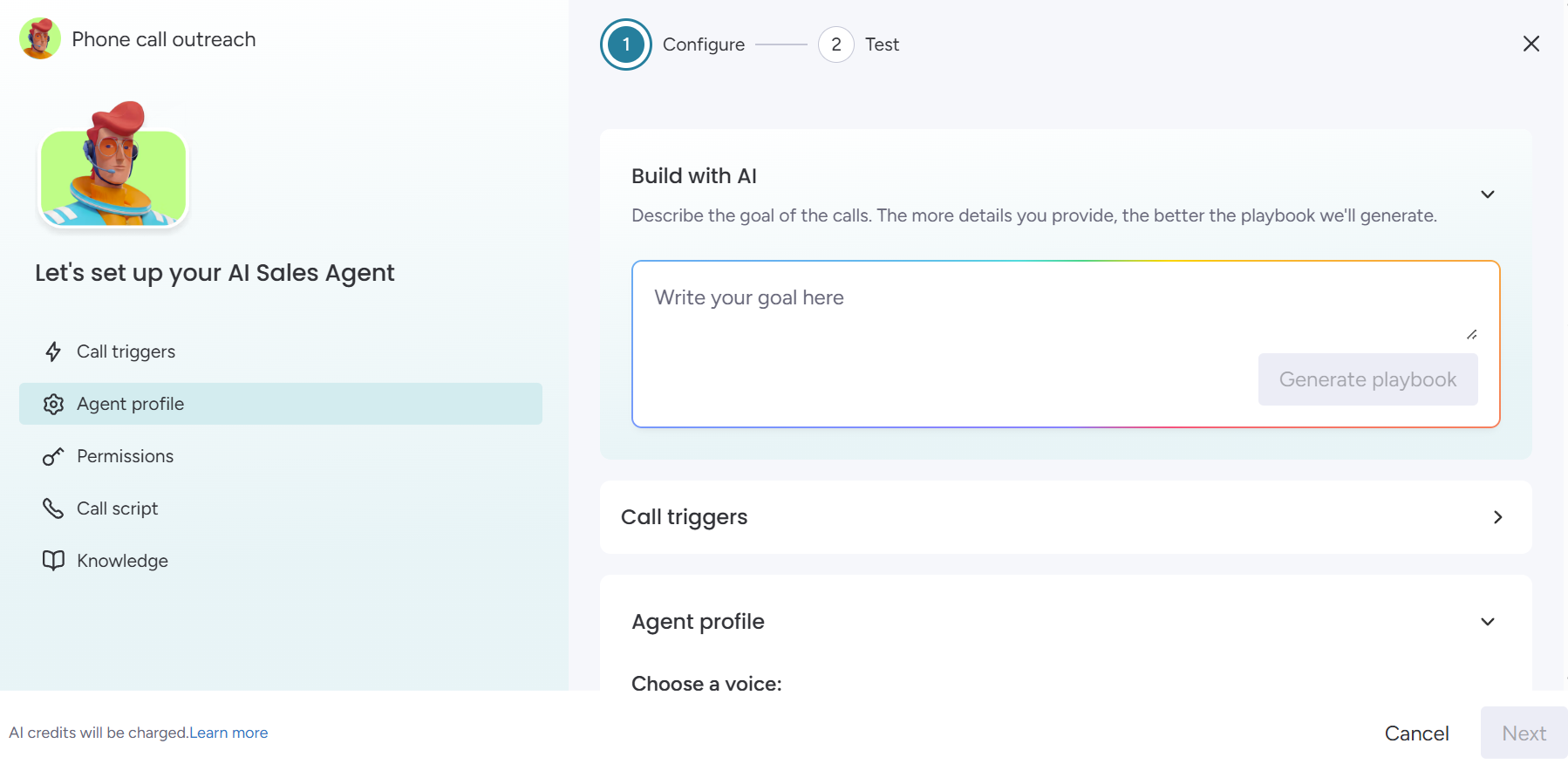Image resolution: width=1568 pixels, height=764 pixels.
Task: Open the Learn more link
Action: click(228, 733)
